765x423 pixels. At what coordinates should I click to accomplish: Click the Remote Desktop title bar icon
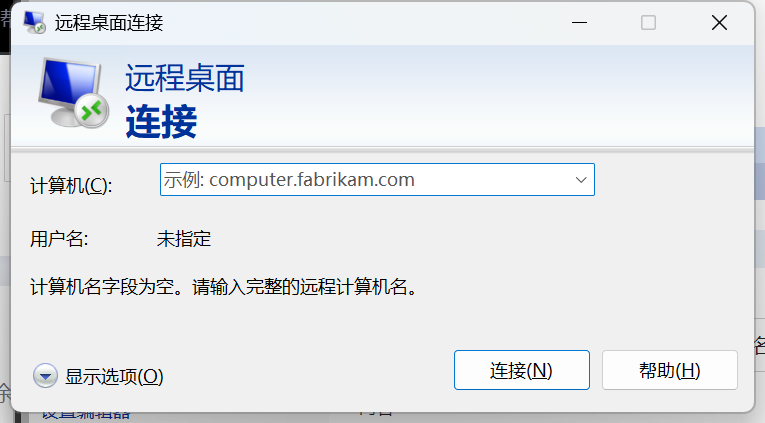35,22
